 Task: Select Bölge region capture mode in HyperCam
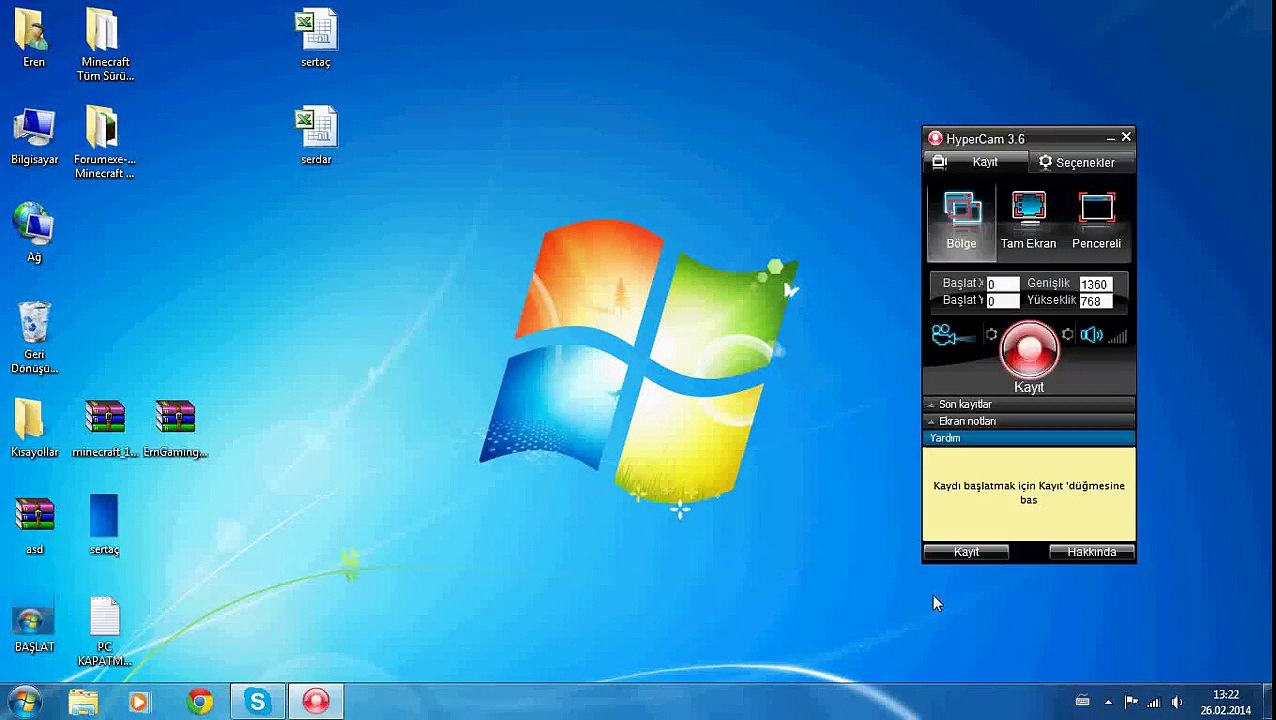tap(961, 222)
